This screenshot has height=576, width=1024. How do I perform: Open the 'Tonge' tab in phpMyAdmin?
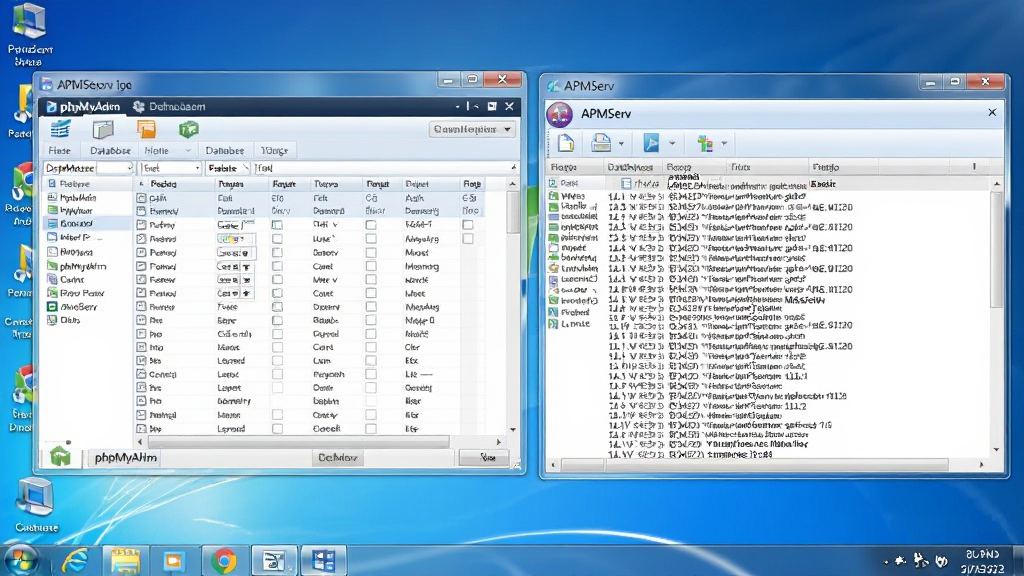coord(274,151)
